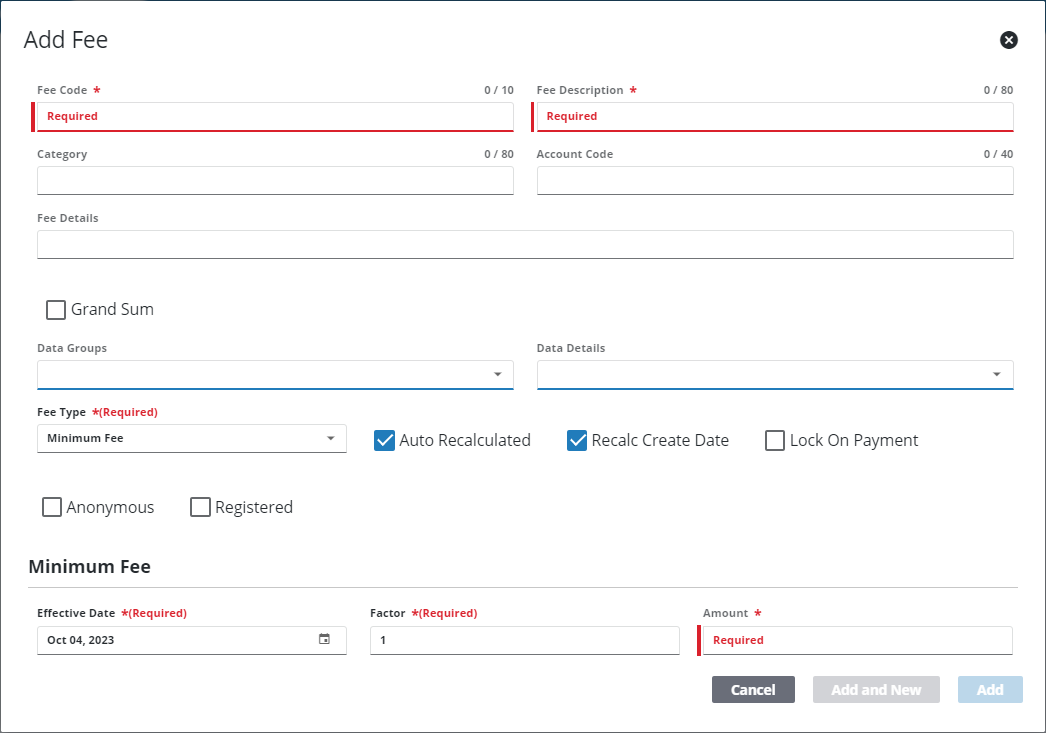Click the Add and New button
This screenshot has width=1046, height=733.
click(876, 690)
